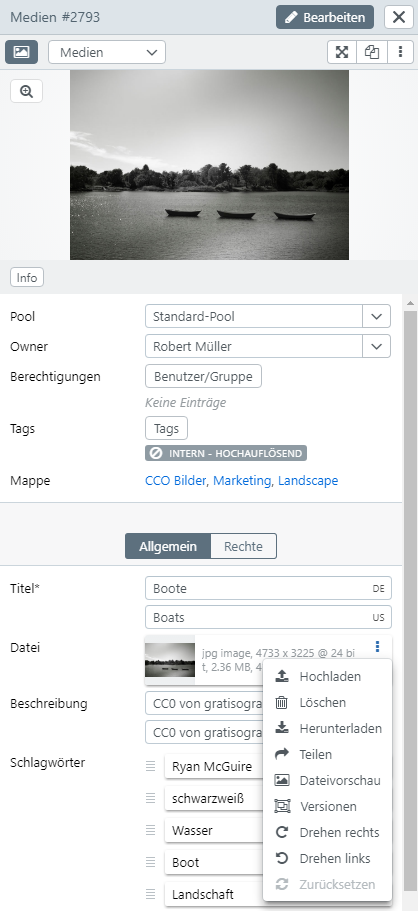Viewport: 418px width, 911px height.
Task: Open the top toolbar three-dot menu
Action: click(401, 52)
